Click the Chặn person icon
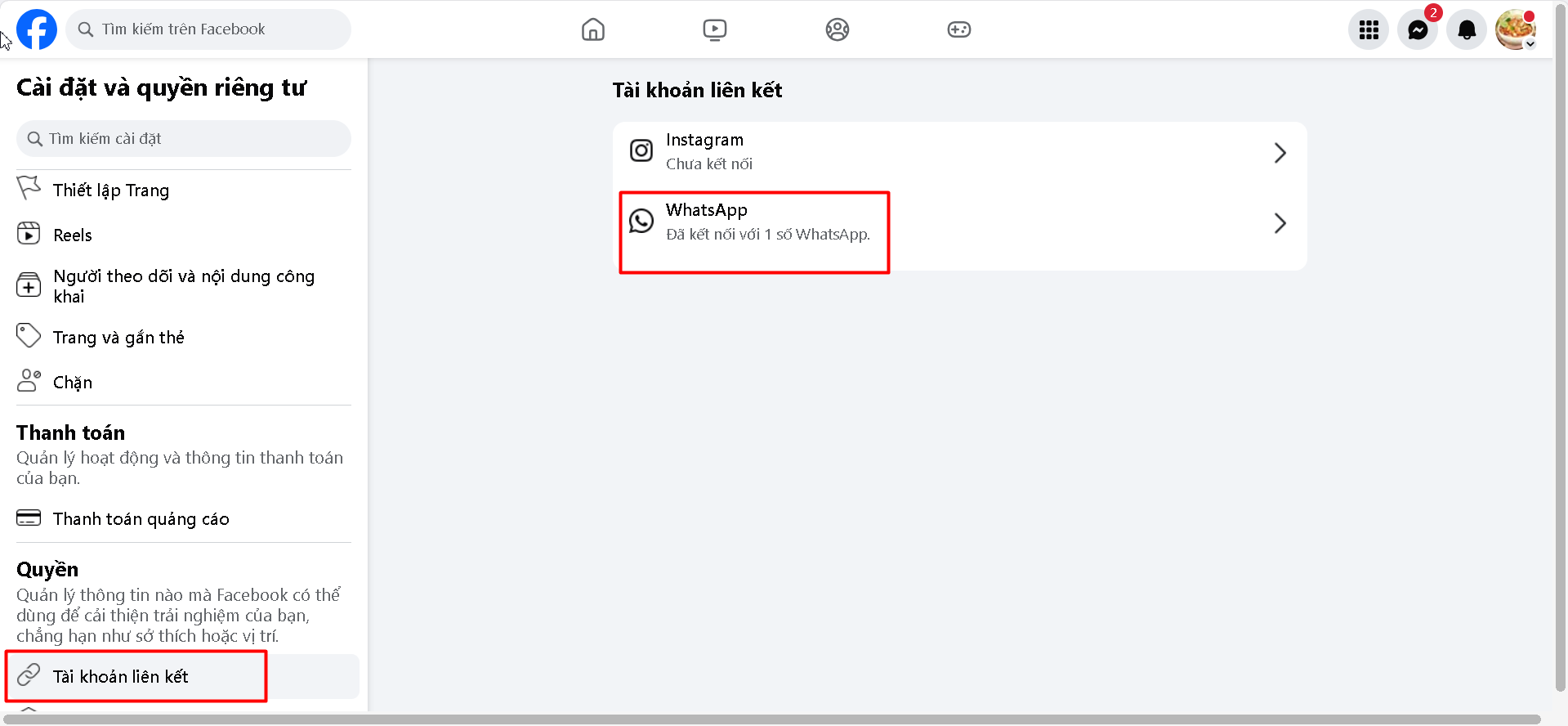Image resolution: width=1568 pixels, height=726 pixels. tap(29, 380)
